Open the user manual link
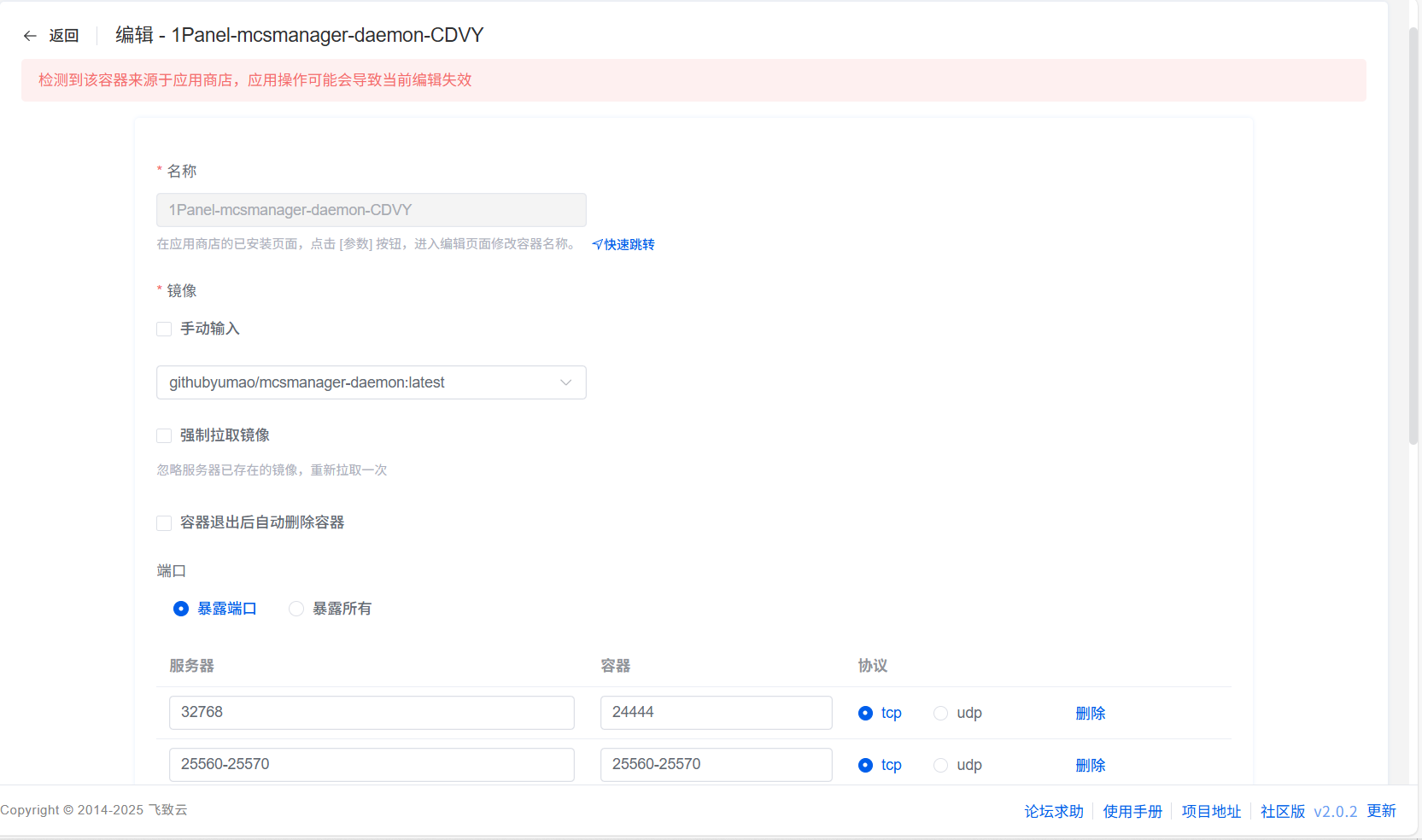The width and height of the screenshot is (1422, 840). pos(1132,812)
